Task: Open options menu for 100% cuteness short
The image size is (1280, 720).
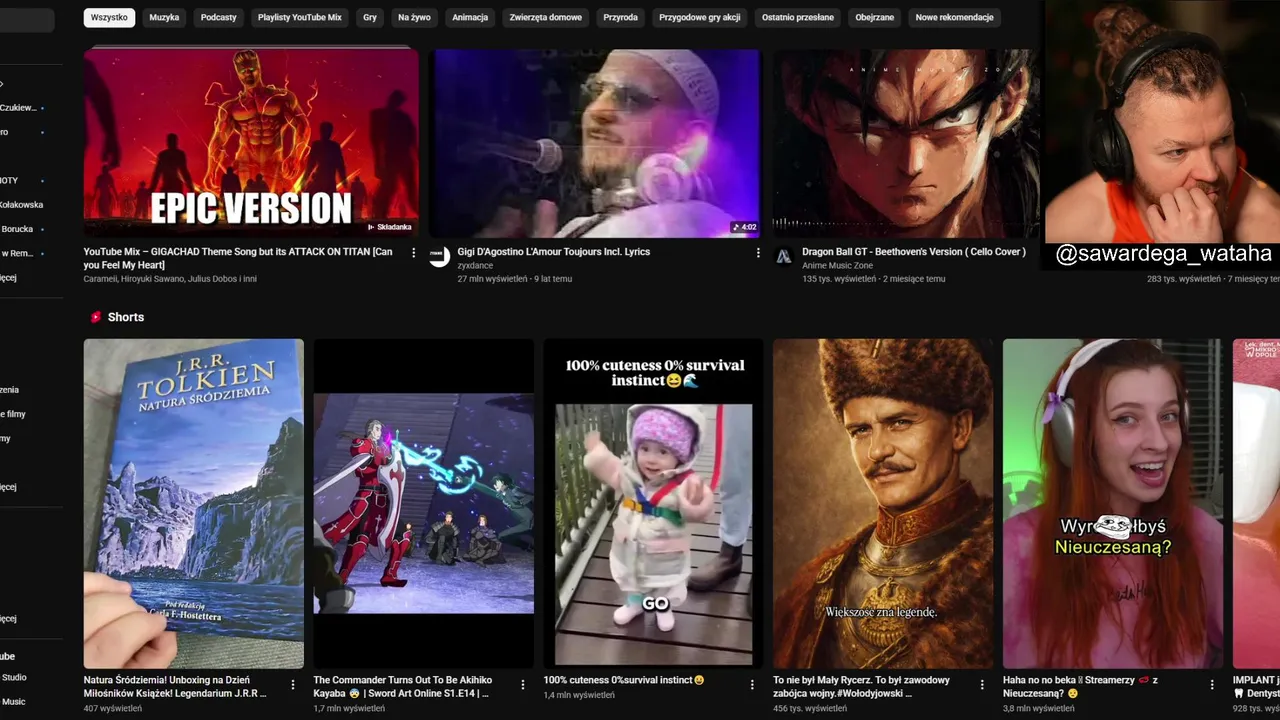Action: tap(753, 685)
